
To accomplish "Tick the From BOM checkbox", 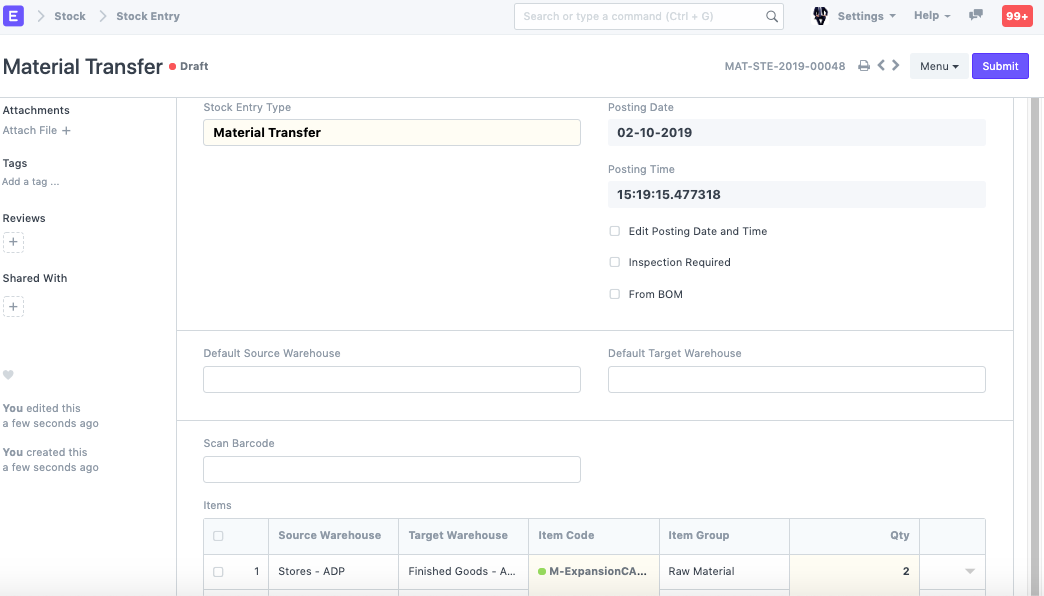I will click(615, 294).
